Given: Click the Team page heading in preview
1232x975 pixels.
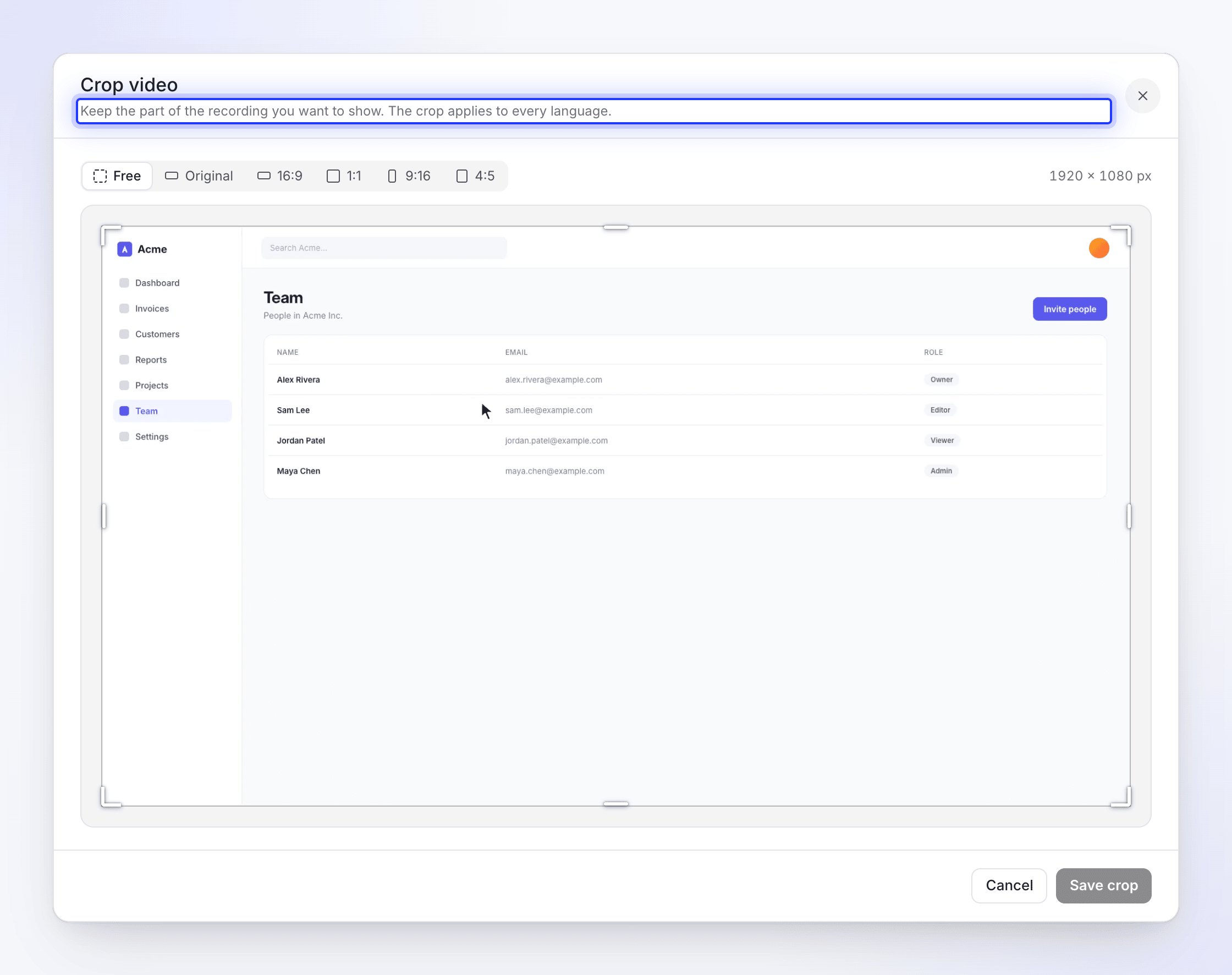Looking at the screenshot, I should (x=283, y=298).
